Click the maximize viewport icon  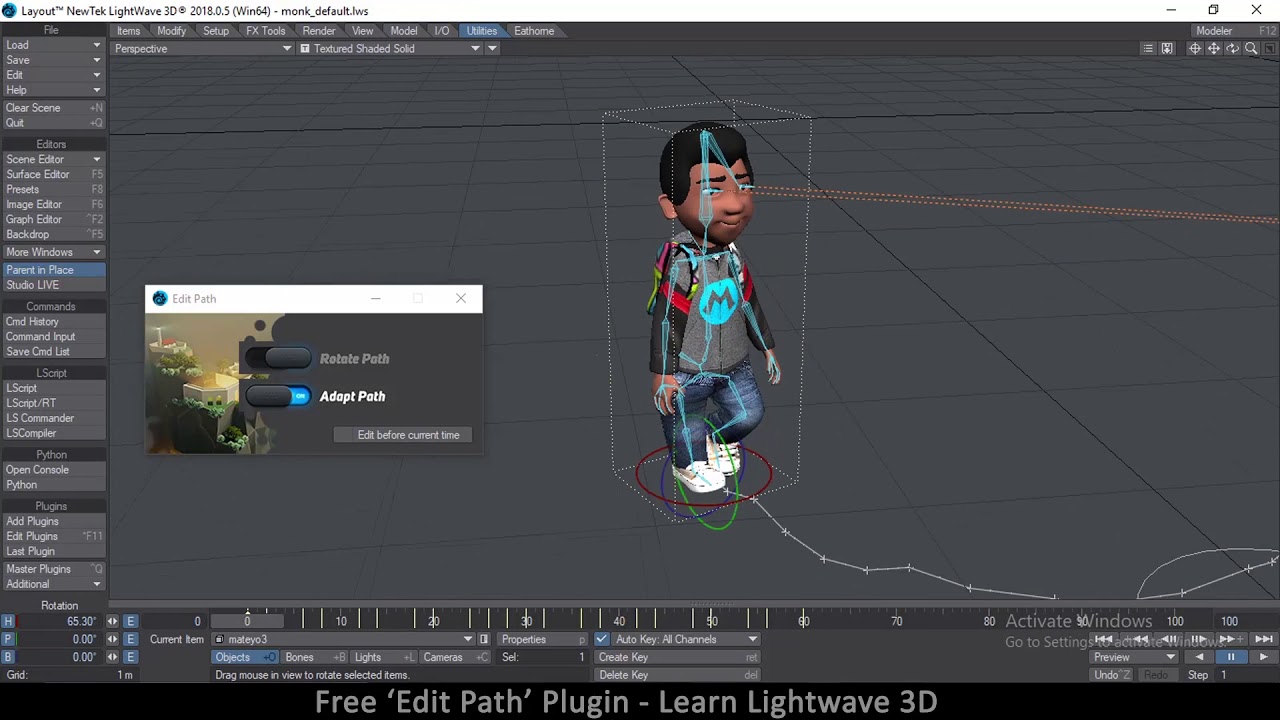tap(1269, 49)
